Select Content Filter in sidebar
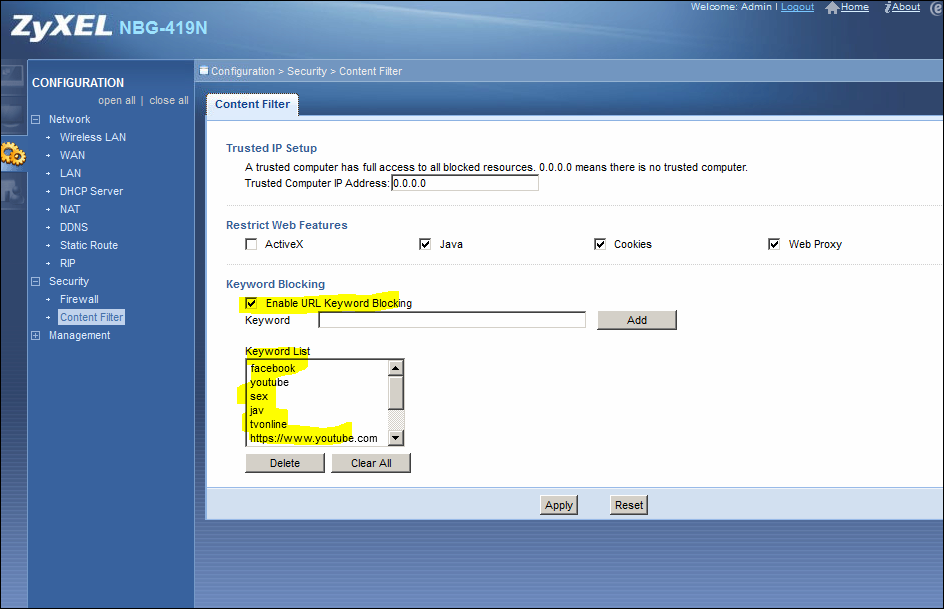 coord(92,317)
